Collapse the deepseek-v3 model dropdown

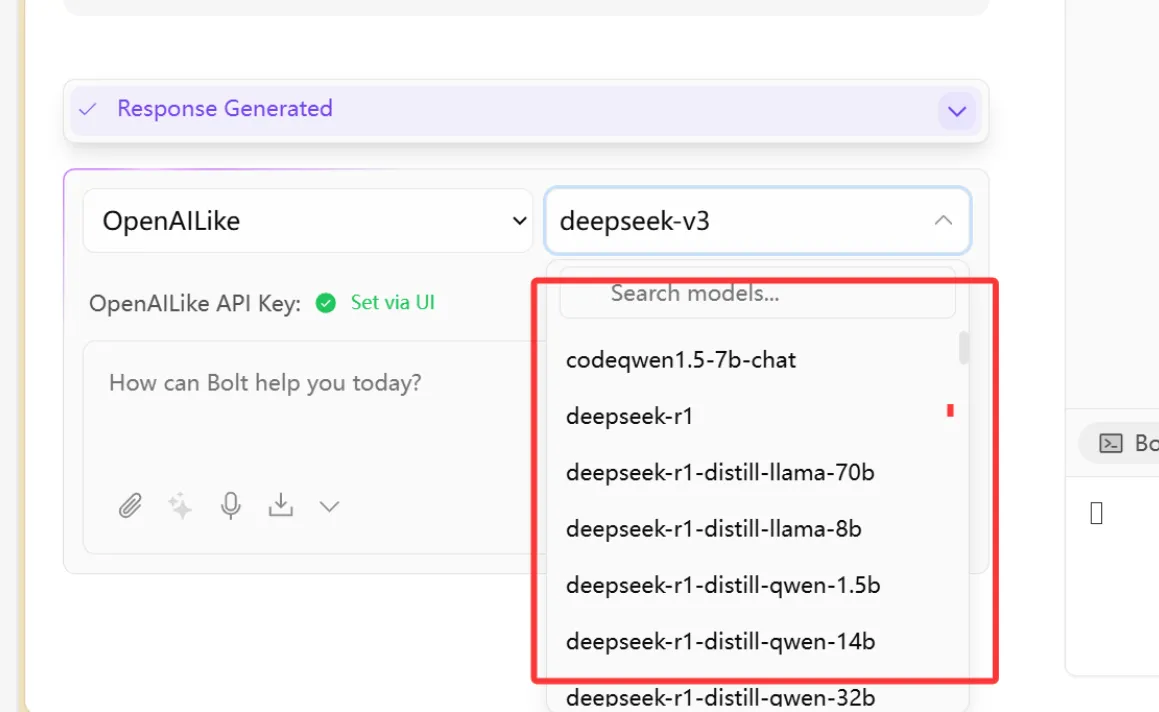coord(942,221)
